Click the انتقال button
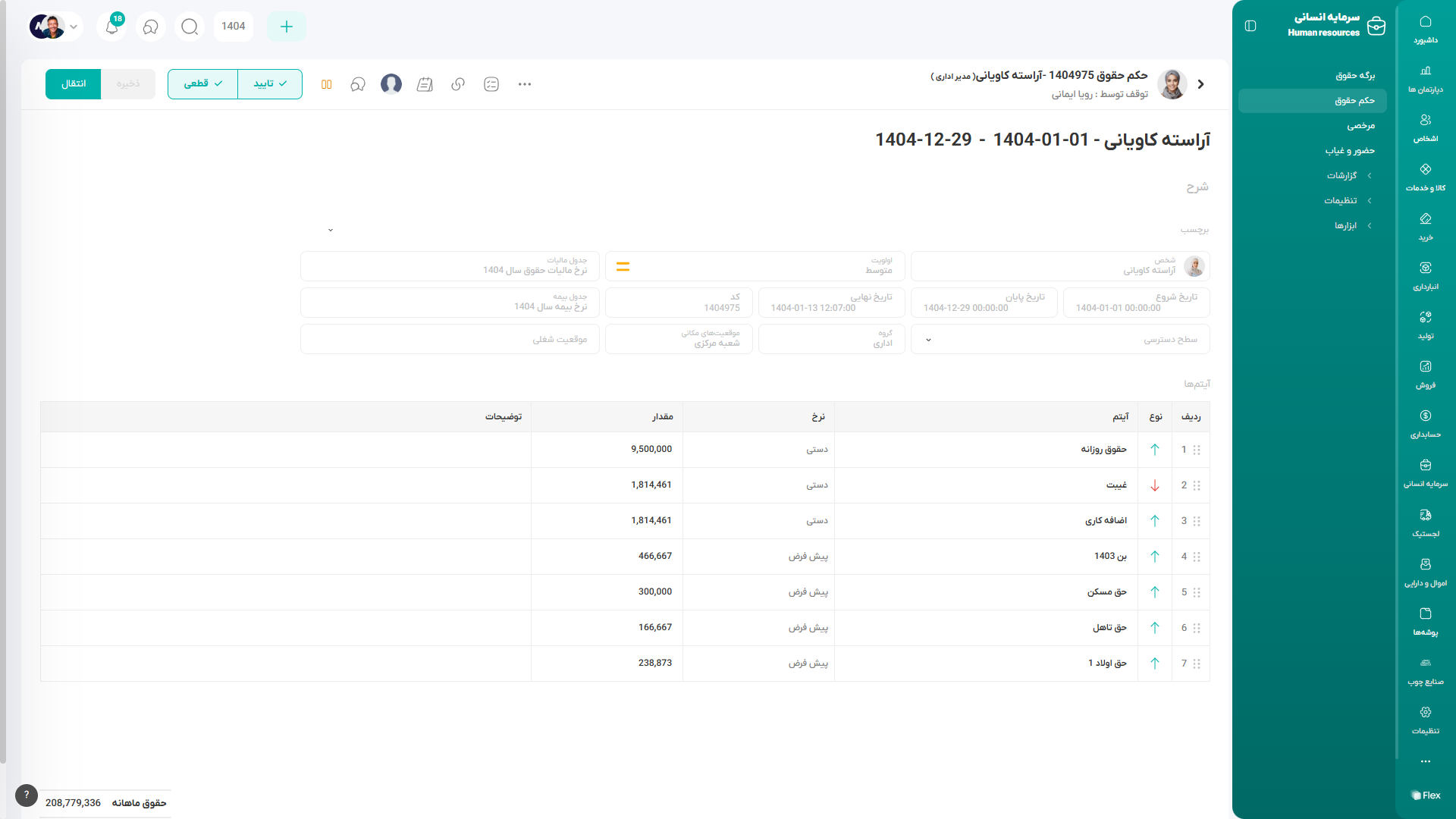 pyautogui.click(x=73, y=84)
